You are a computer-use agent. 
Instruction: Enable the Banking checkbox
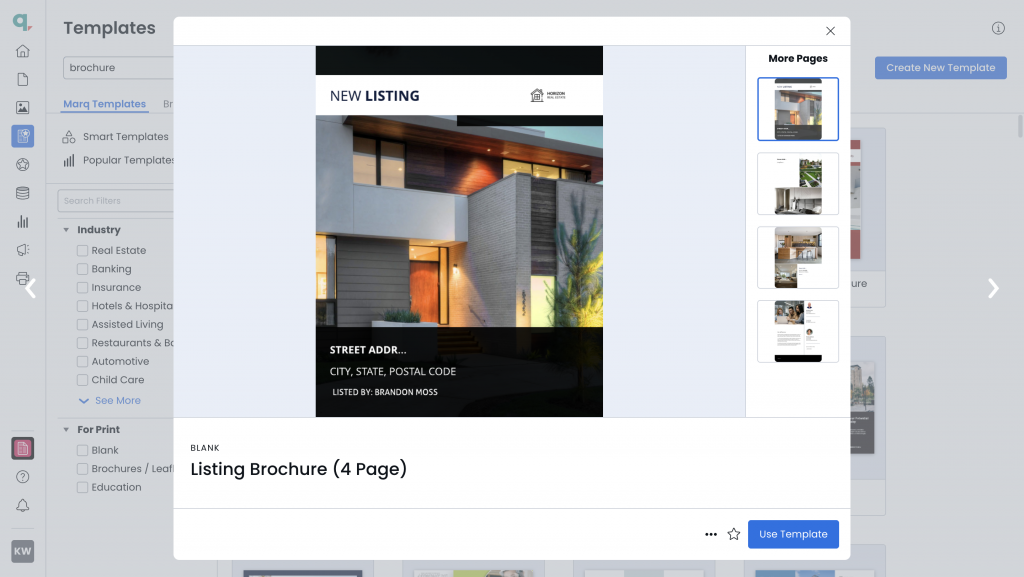coord(81,268)
